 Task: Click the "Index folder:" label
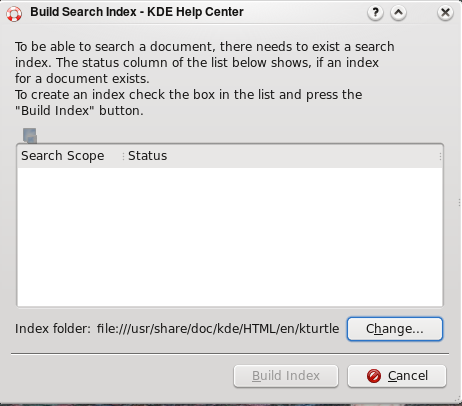point(53,329)
